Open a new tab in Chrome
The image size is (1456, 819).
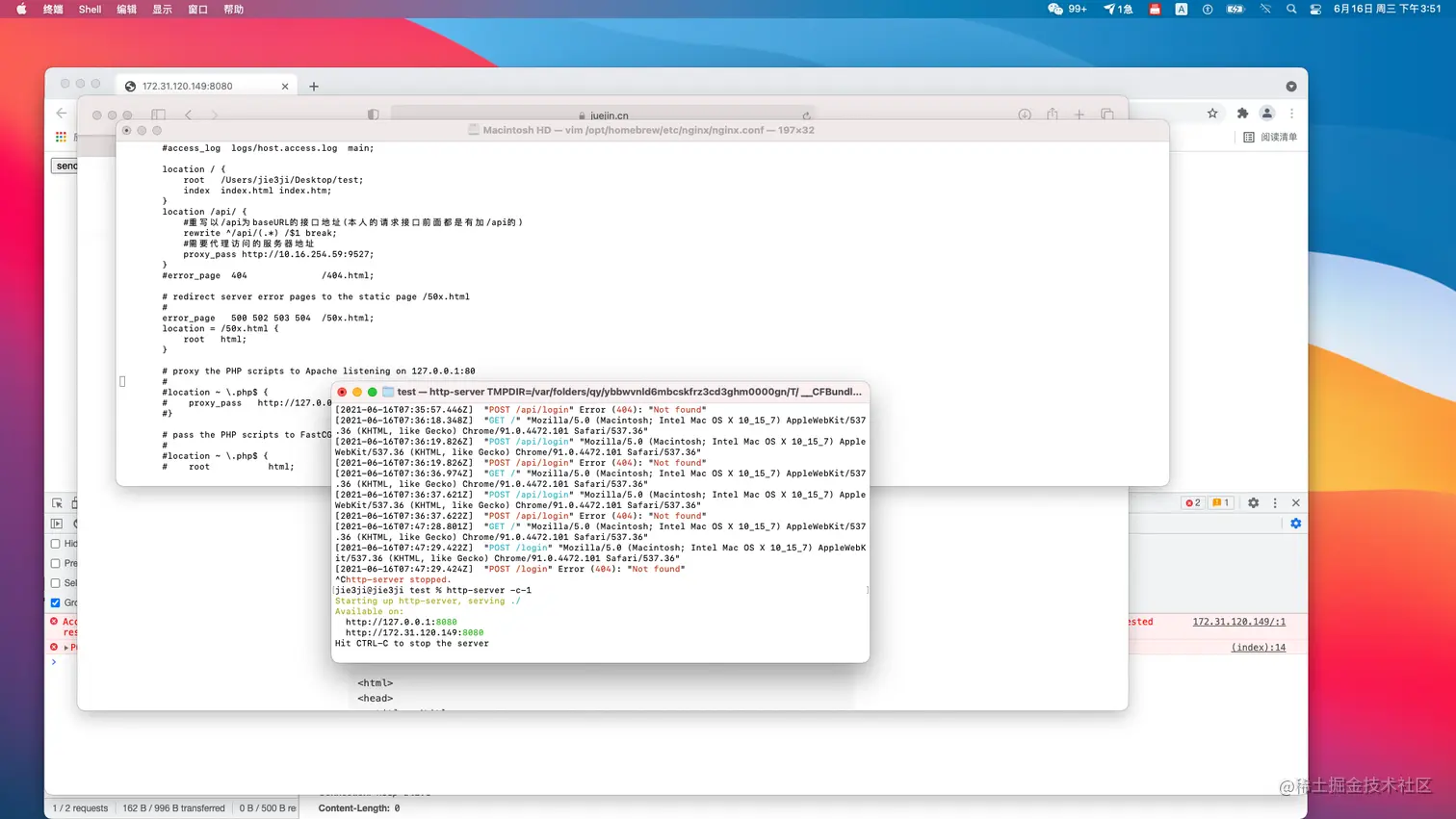314,86
